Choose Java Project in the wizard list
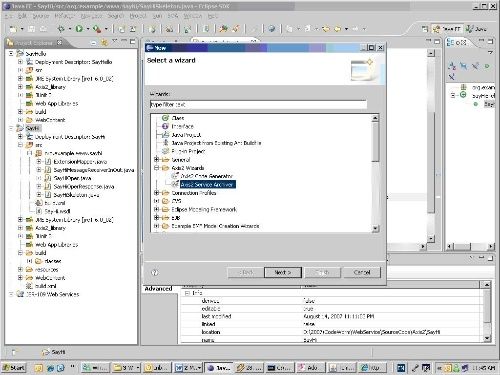This screenshot has height=375, width=500. [186, 135]
